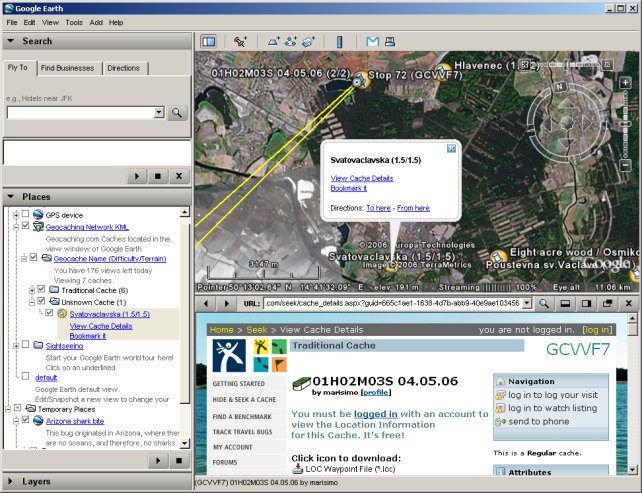Image resolution: width=642 pixels, height=493 pixels.
Task: Switch to the Find Businesses tab
Action: 67,68
